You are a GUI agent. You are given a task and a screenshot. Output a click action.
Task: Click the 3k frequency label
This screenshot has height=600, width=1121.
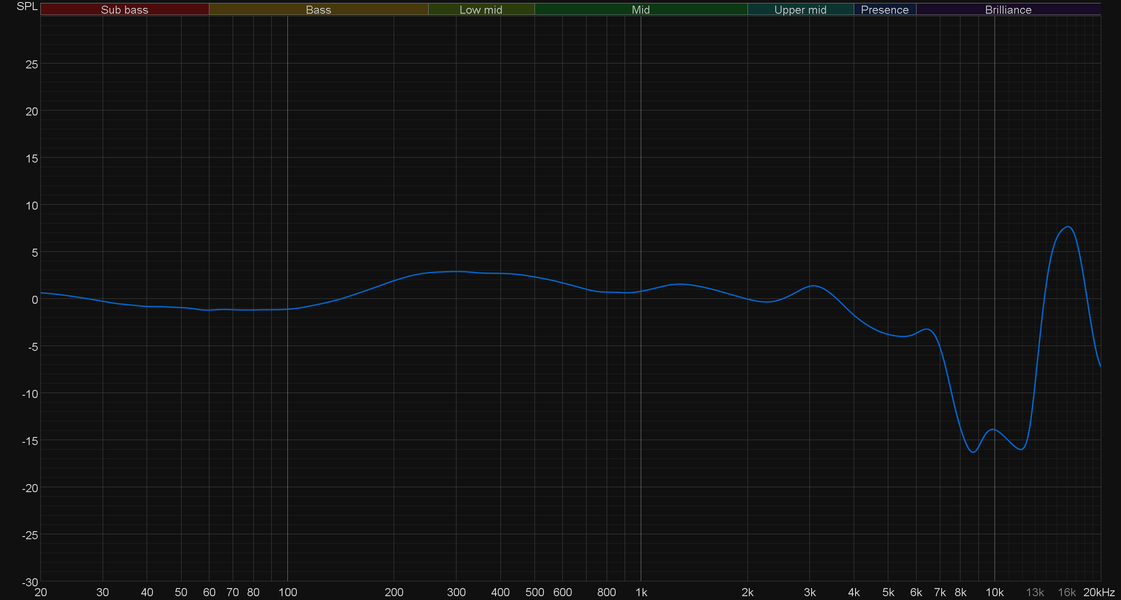[810, 592]
